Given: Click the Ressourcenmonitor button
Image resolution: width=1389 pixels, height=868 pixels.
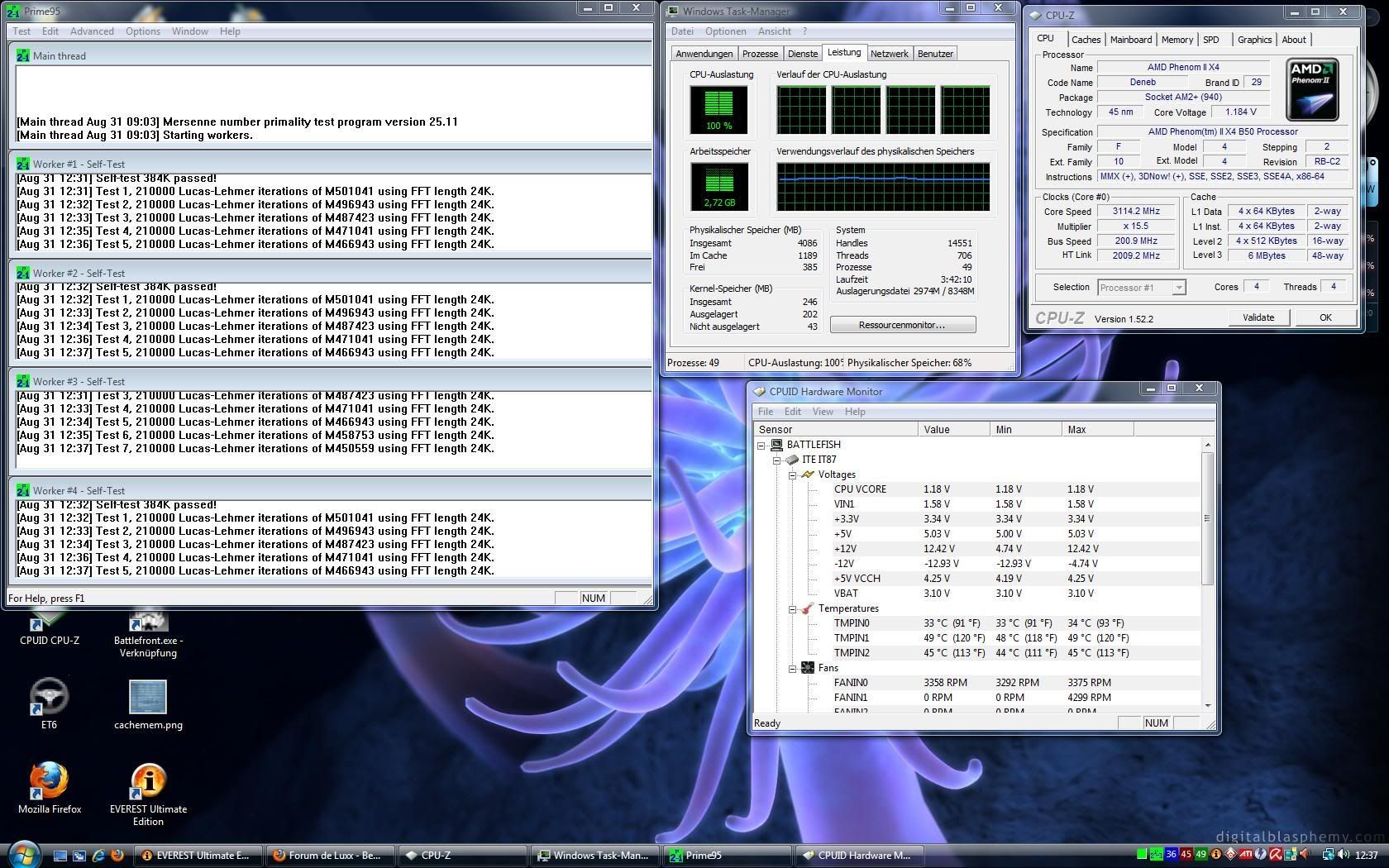Looking at the screenshot, I should pyautogui.click(x=902, y=325).
